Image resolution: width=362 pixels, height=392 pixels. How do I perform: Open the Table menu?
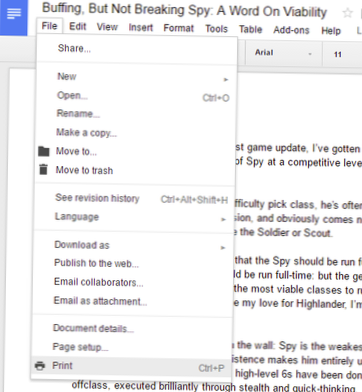pos(251,29)
